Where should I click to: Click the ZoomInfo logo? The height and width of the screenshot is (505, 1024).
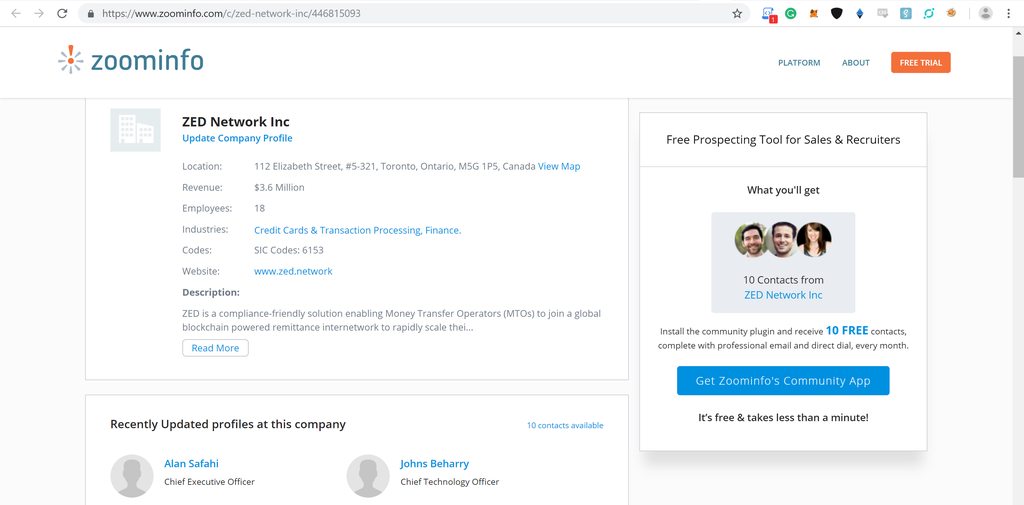point(131,60)
